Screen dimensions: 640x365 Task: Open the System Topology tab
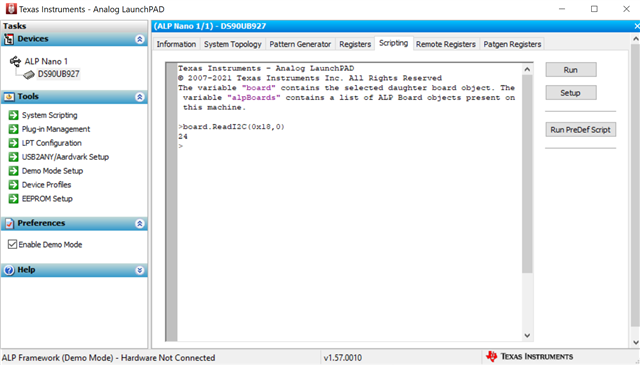point(233,44)
